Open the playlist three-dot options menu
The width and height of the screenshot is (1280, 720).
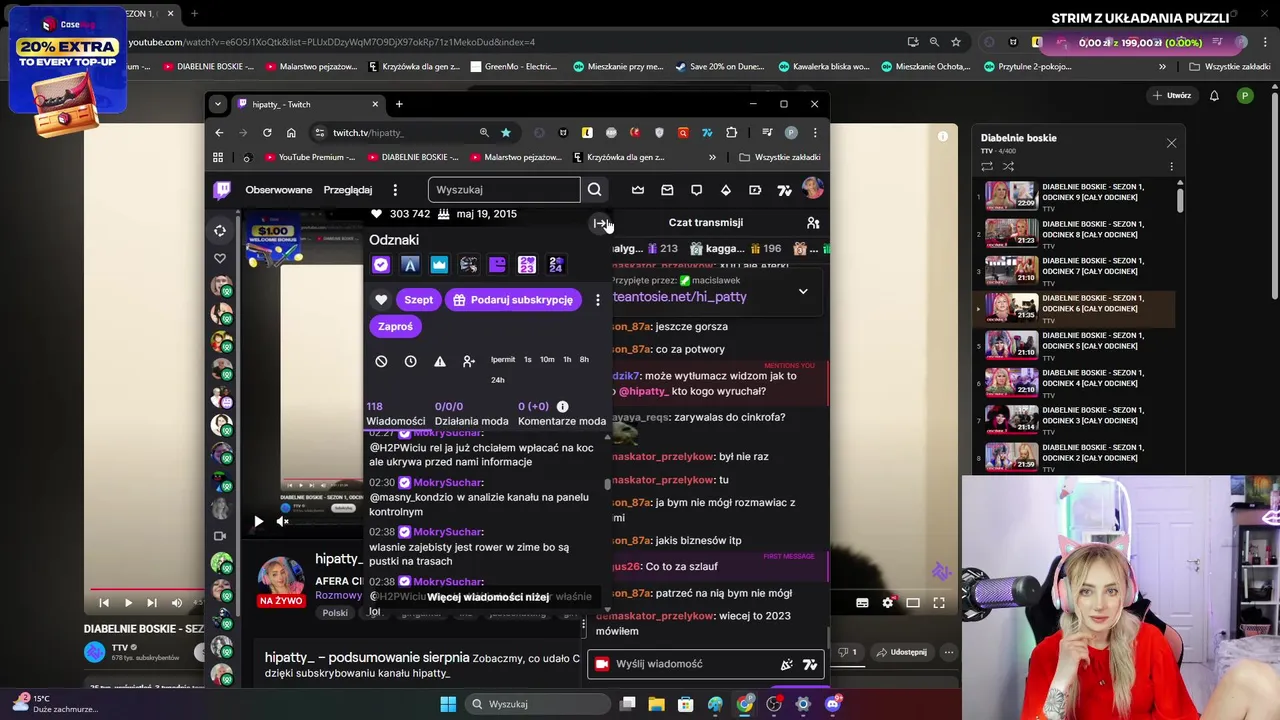point(1171,166)
